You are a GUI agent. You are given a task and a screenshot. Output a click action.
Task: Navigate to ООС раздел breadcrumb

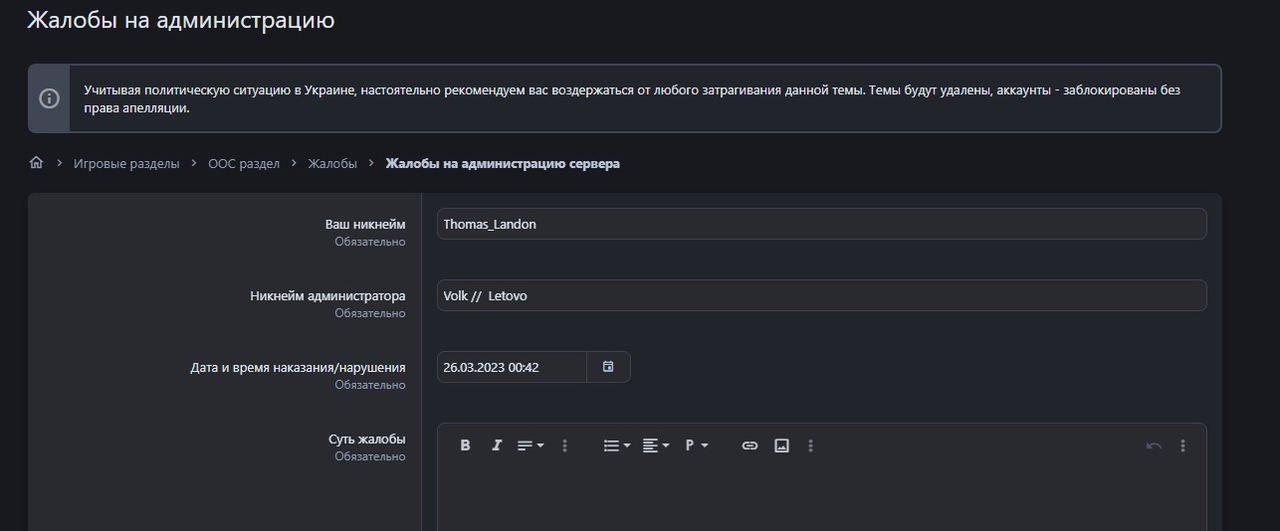pyautogui.click(x=244, y=163)
